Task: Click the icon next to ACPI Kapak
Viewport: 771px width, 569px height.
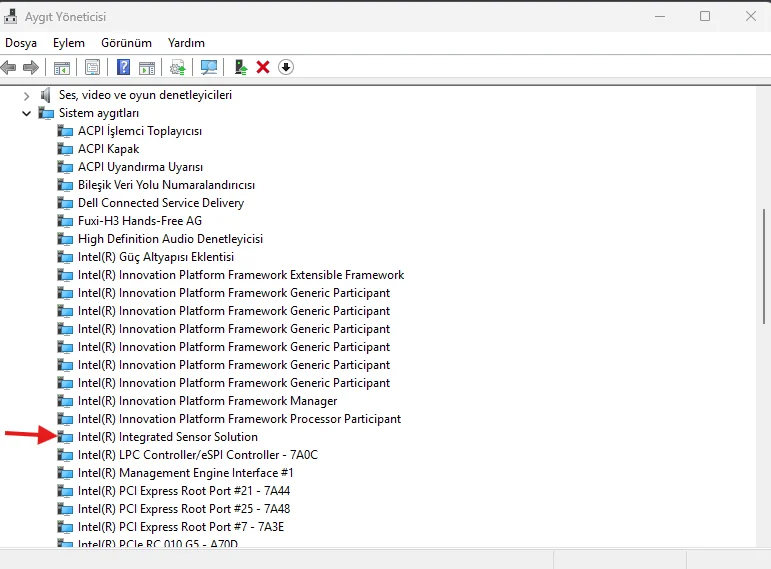Action: pyautogui.click(x=65, y=149)
